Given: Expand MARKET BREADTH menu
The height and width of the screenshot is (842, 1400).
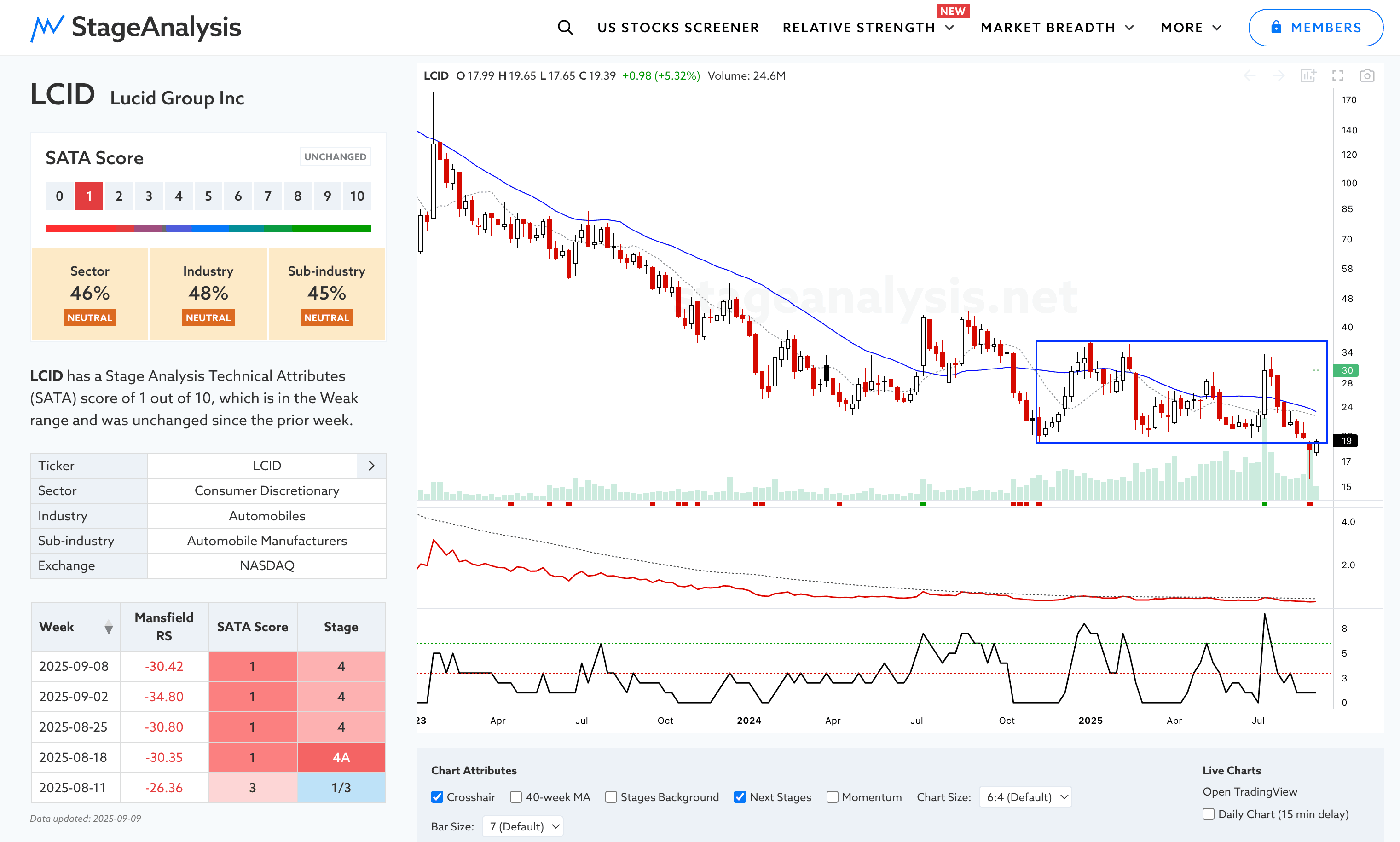Looking at the screenshot, I should [x=1057, y=27].
